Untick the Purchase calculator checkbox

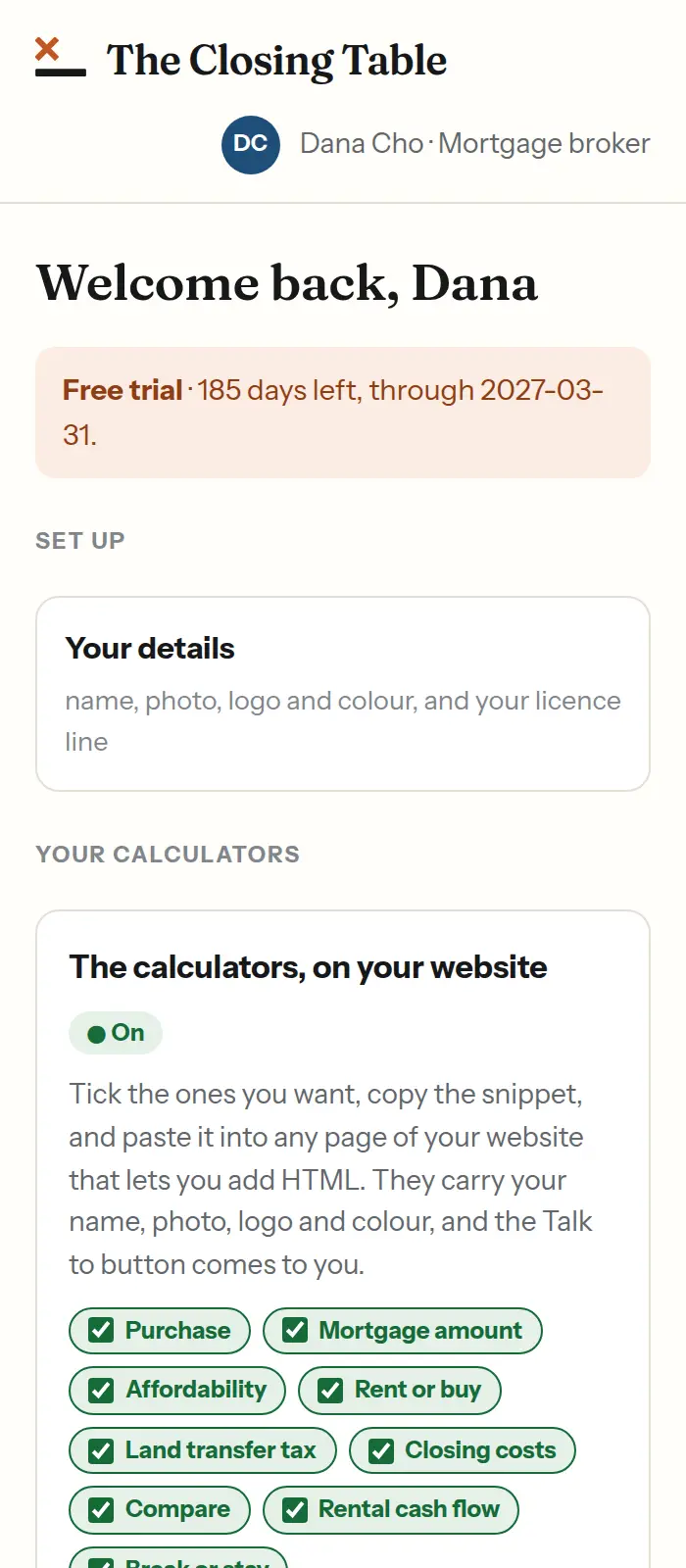pyautogui.click(x=101, y=1330)
